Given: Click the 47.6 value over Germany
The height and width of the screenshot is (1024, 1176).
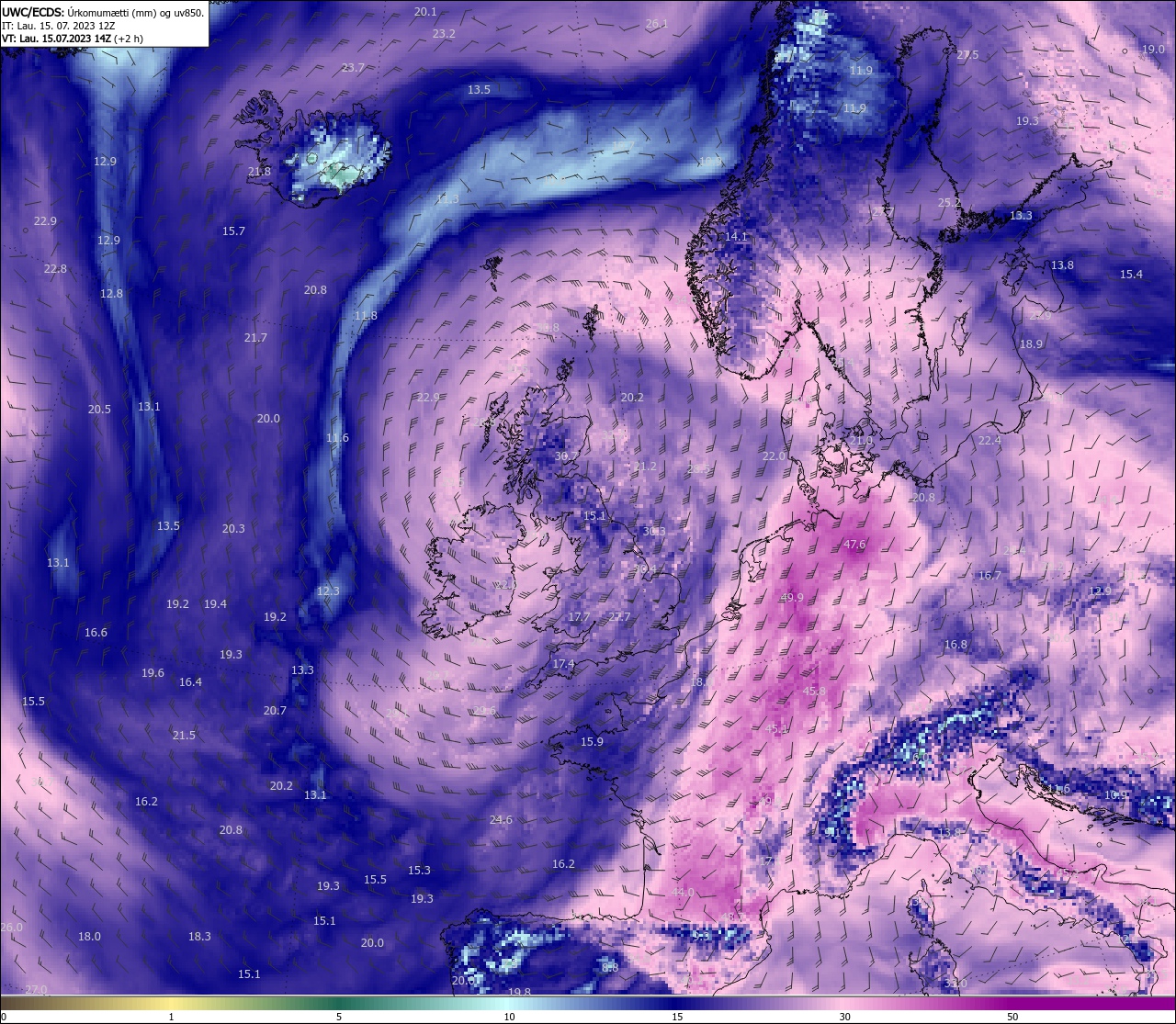Looking at the screenshot, I should tap(854, 545).
